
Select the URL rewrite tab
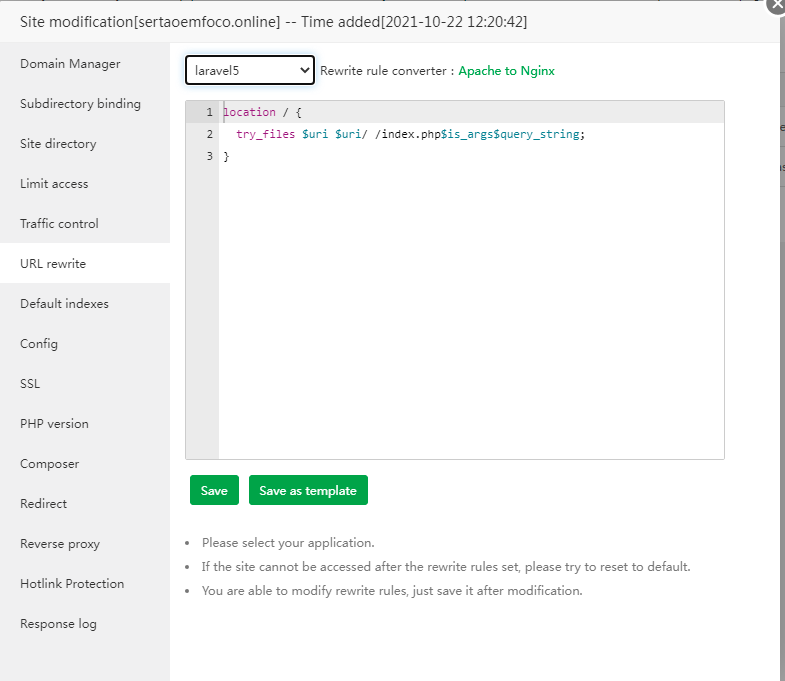[53, 264]
